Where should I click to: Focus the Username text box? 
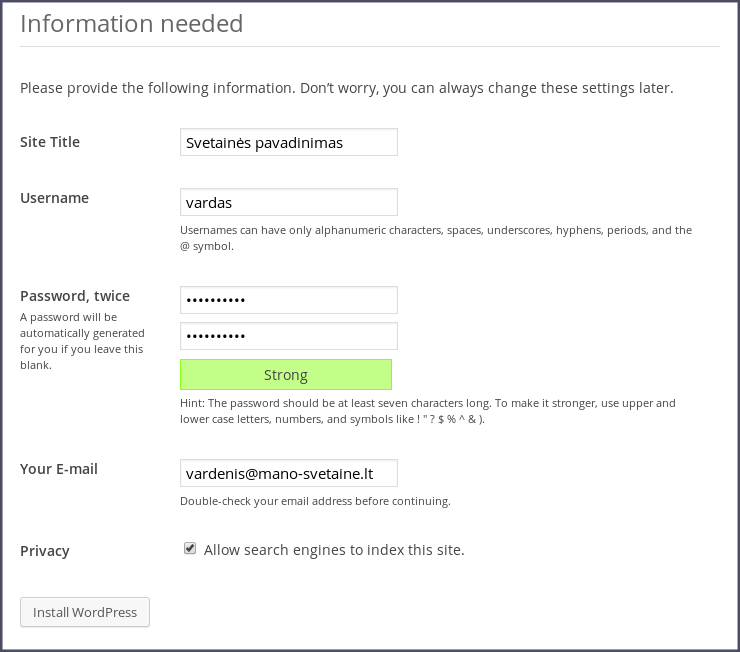click(x=288, y=202)
